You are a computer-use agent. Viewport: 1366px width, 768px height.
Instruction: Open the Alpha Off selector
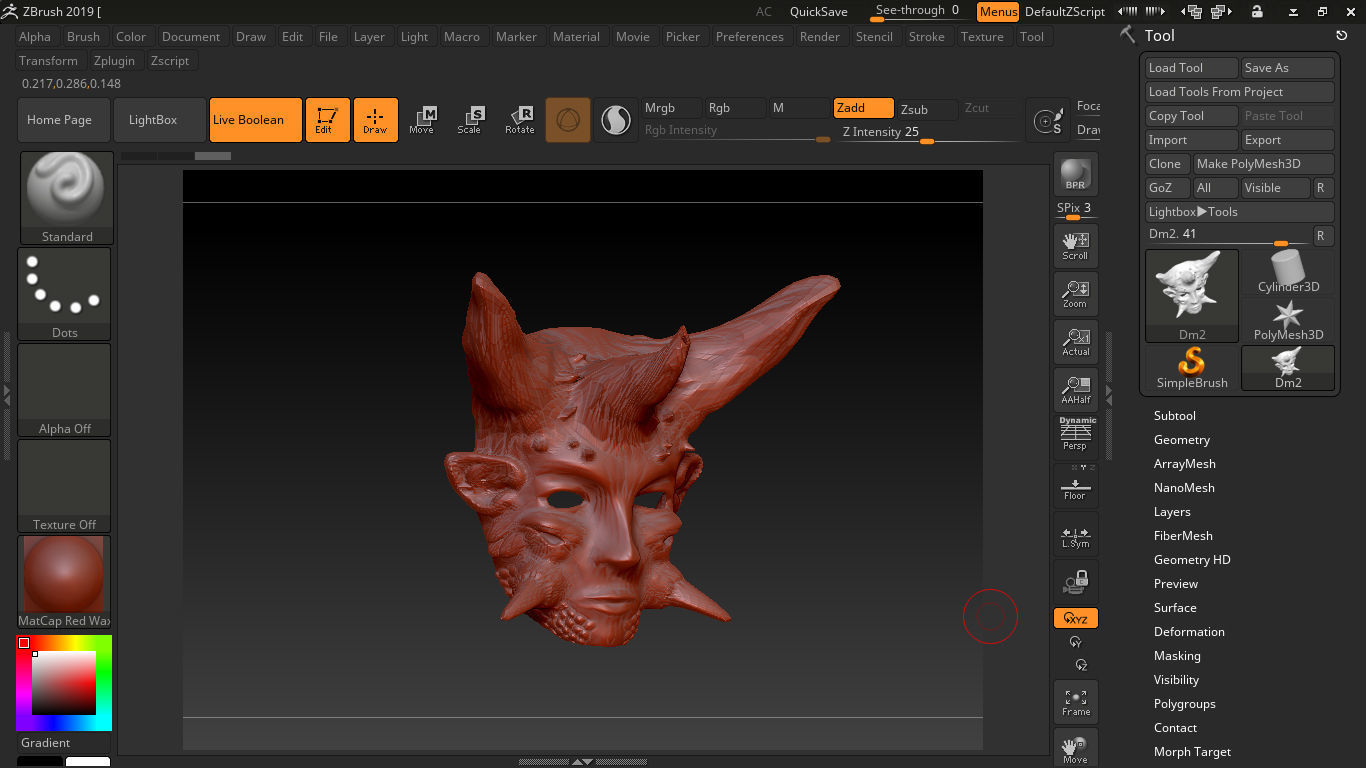(65, 390)
